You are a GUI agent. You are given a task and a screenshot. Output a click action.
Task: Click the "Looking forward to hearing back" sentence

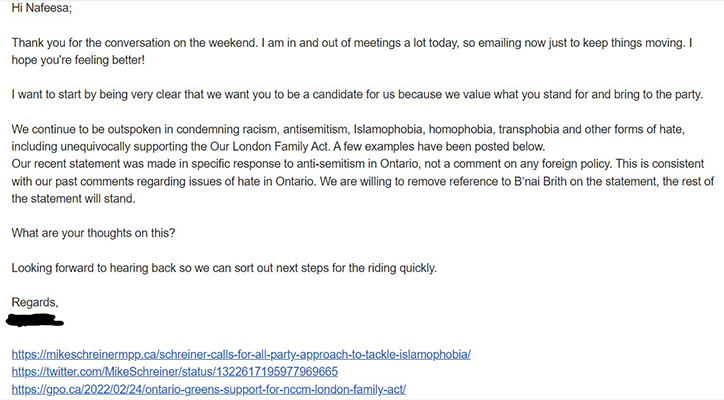224,268
